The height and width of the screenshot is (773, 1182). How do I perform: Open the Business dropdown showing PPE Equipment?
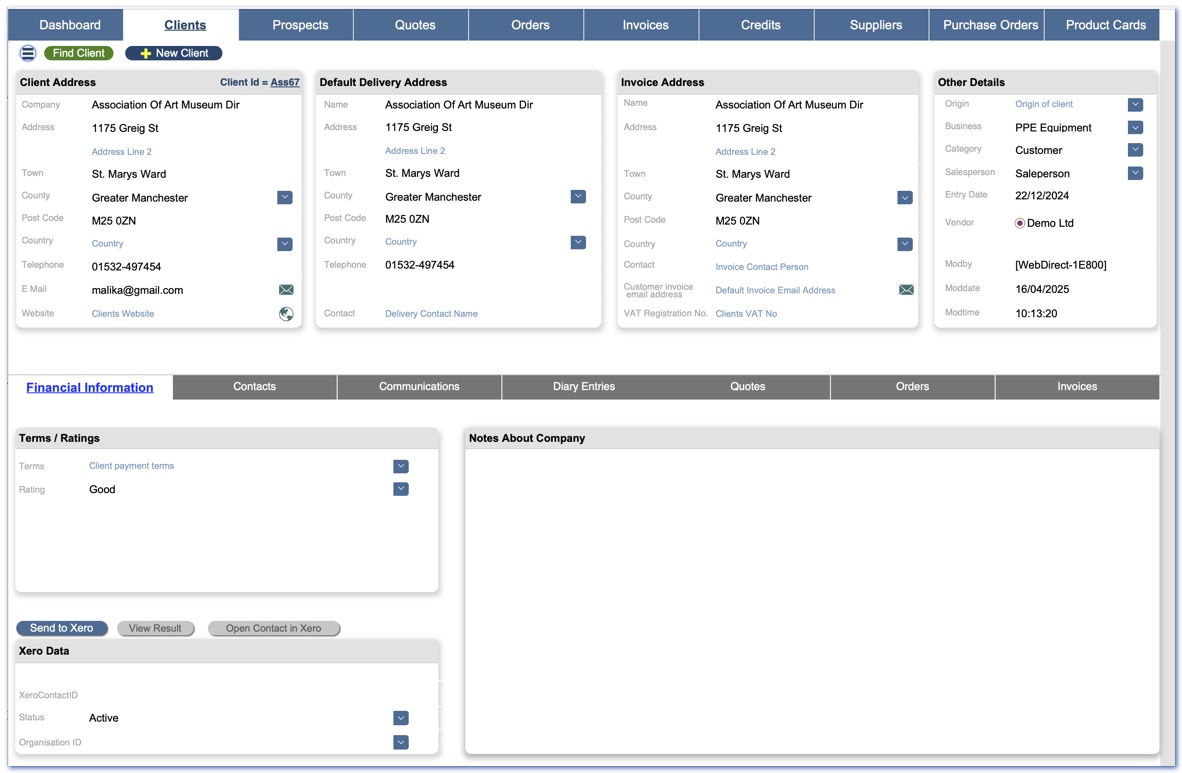pos(1135,127)
